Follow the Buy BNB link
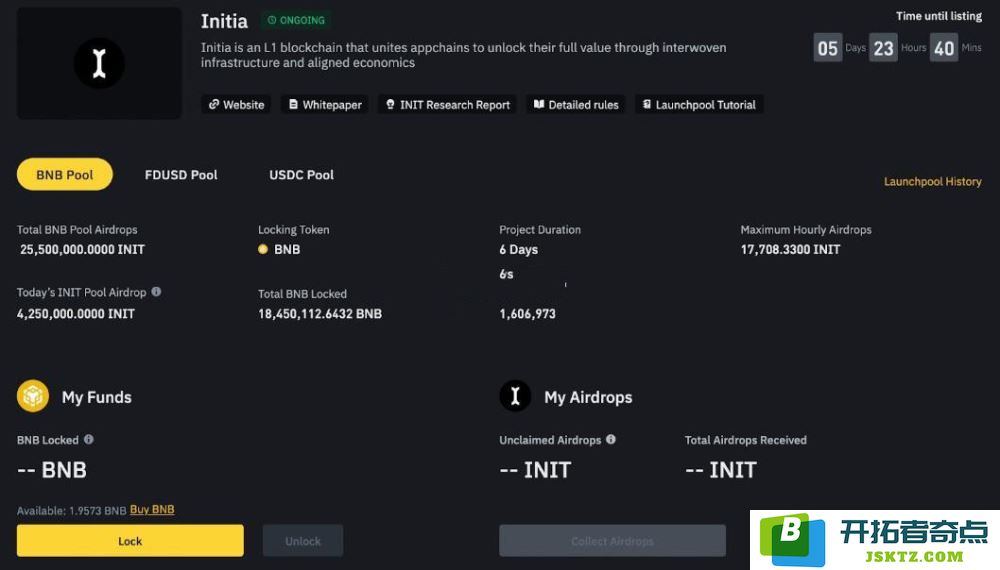The width and height of the screenshot is (1000, 570). (152, 509)
